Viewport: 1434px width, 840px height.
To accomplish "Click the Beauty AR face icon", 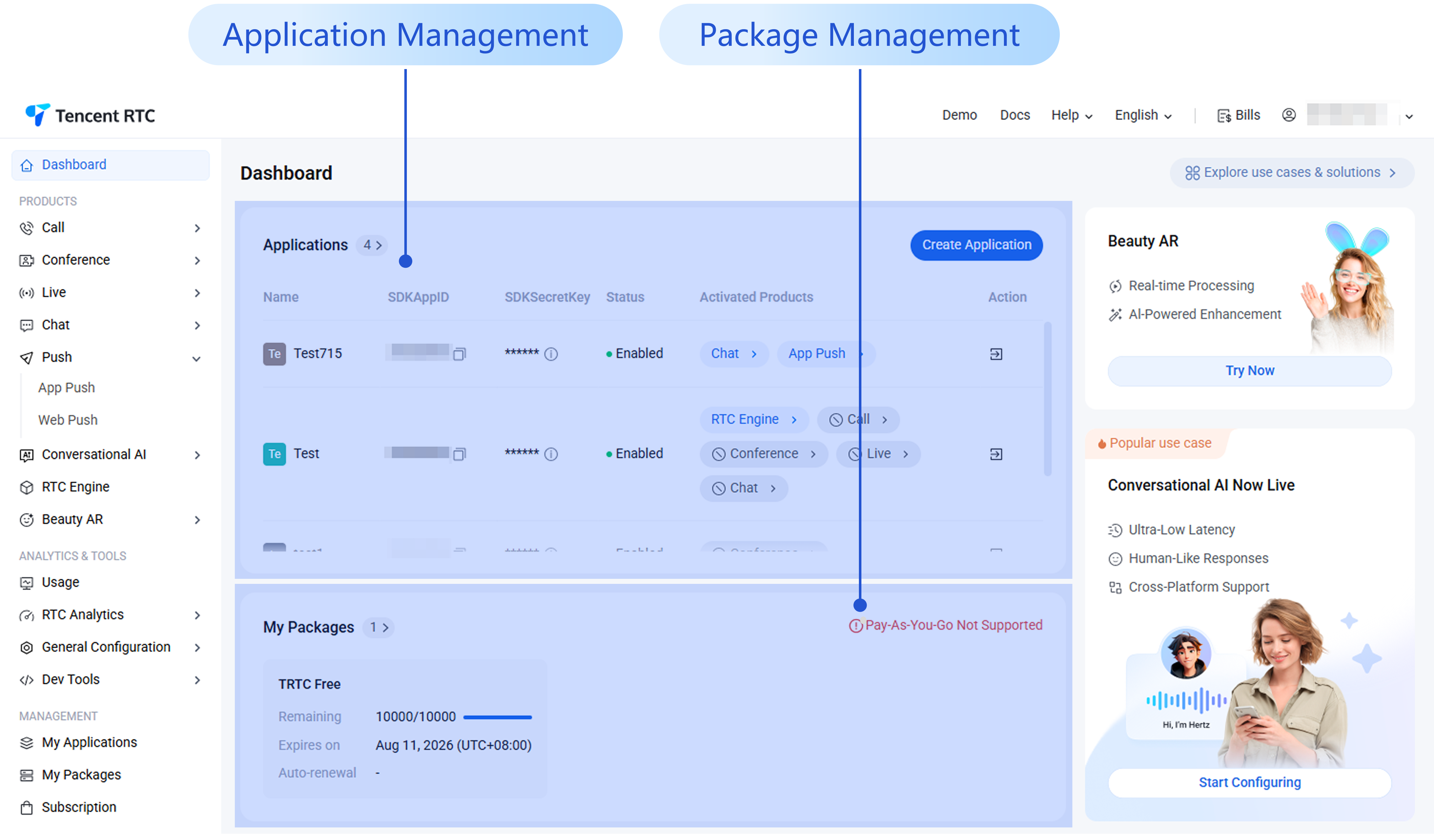I will pos(27,520).
